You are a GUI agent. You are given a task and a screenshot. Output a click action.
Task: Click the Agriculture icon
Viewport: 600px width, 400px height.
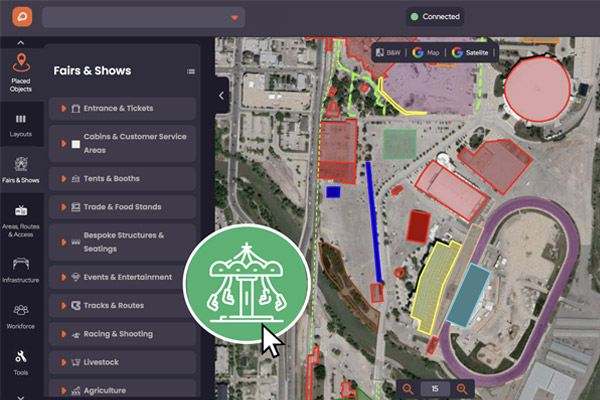click(76, 390)
